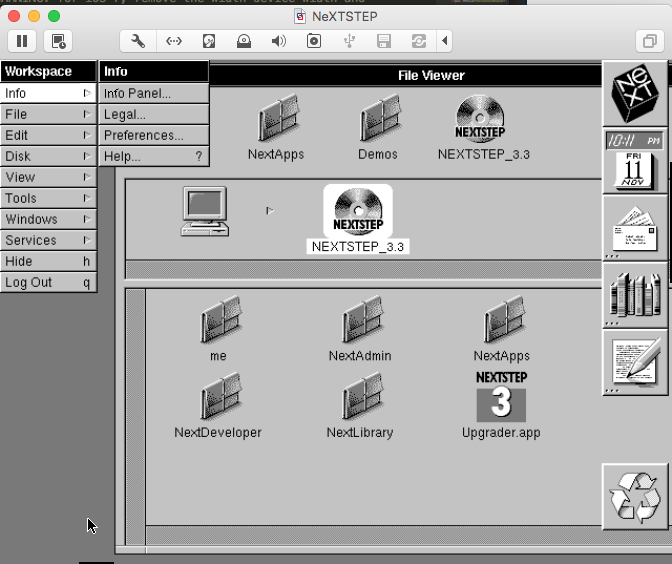Viewport: 672px width, 564px height.
Task: Click the File Viewer title bar
Action: tap(405, 75)
